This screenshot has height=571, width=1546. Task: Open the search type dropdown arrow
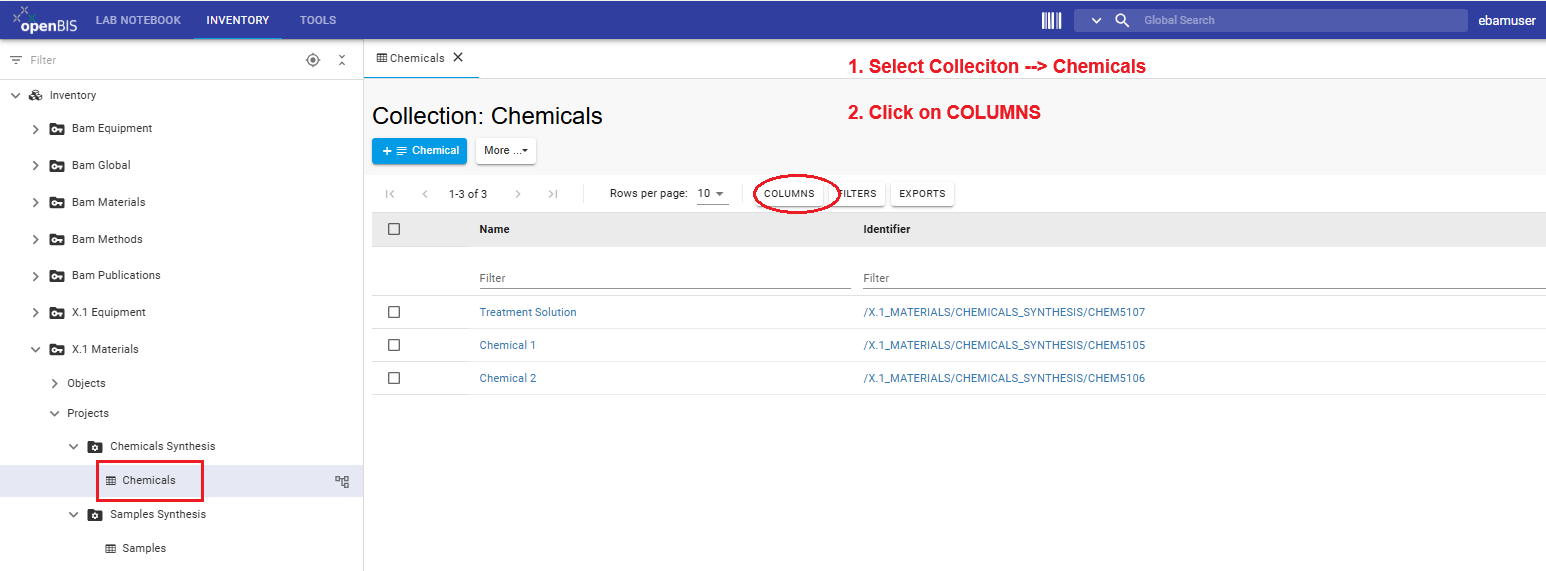pyautogui.click(x=1096, y=20)
